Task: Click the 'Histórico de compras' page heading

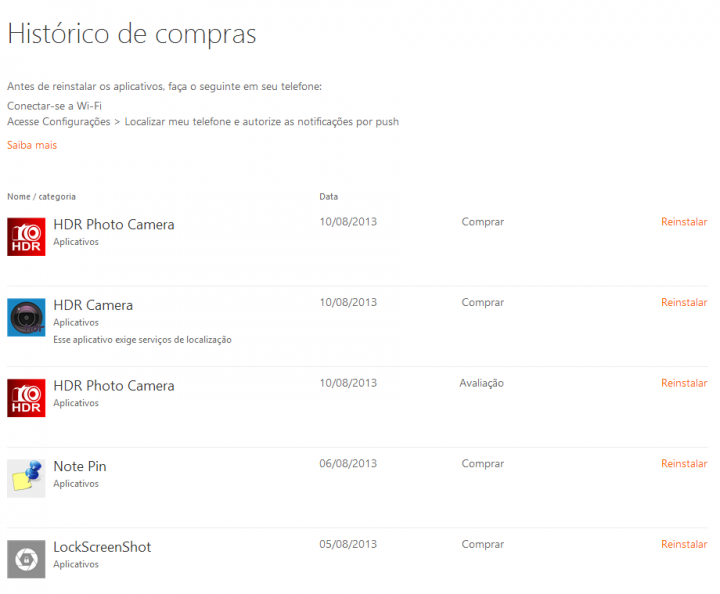Action: click(132, 34)
